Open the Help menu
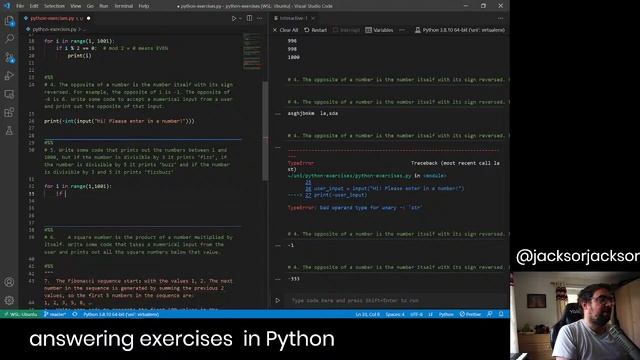 click(x=144, y=6)
